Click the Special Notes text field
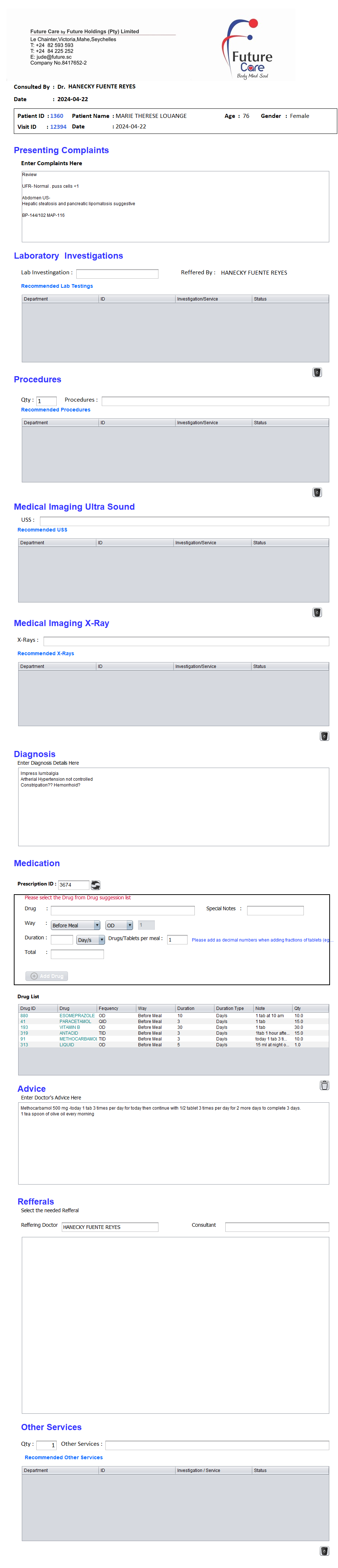This screenshot has width=338, height=1568. (x=275, y=911)
